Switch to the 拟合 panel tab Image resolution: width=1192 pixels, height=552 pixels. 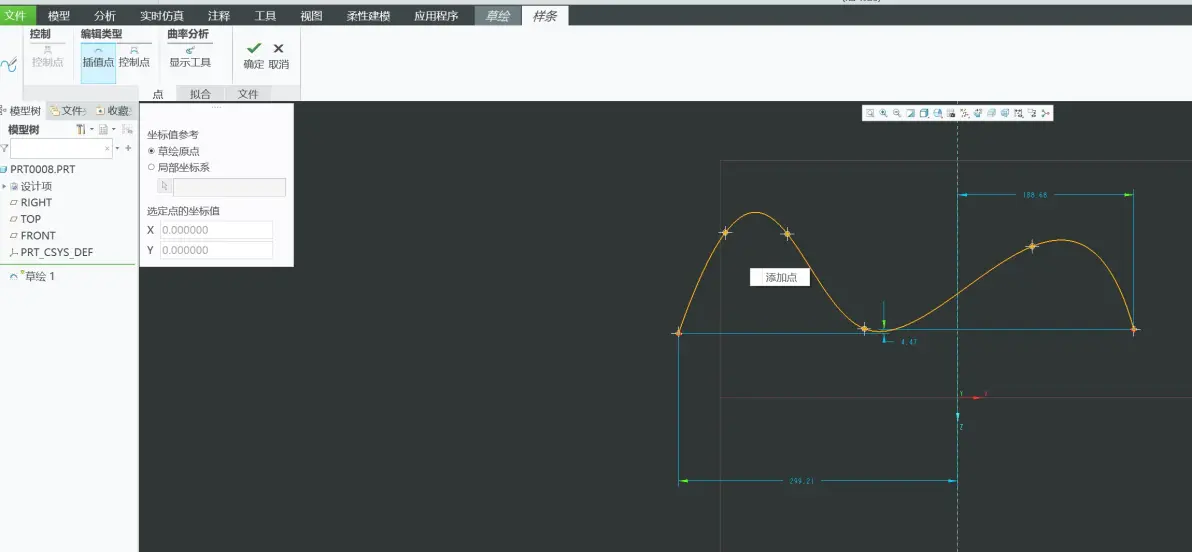click(200, 94)
